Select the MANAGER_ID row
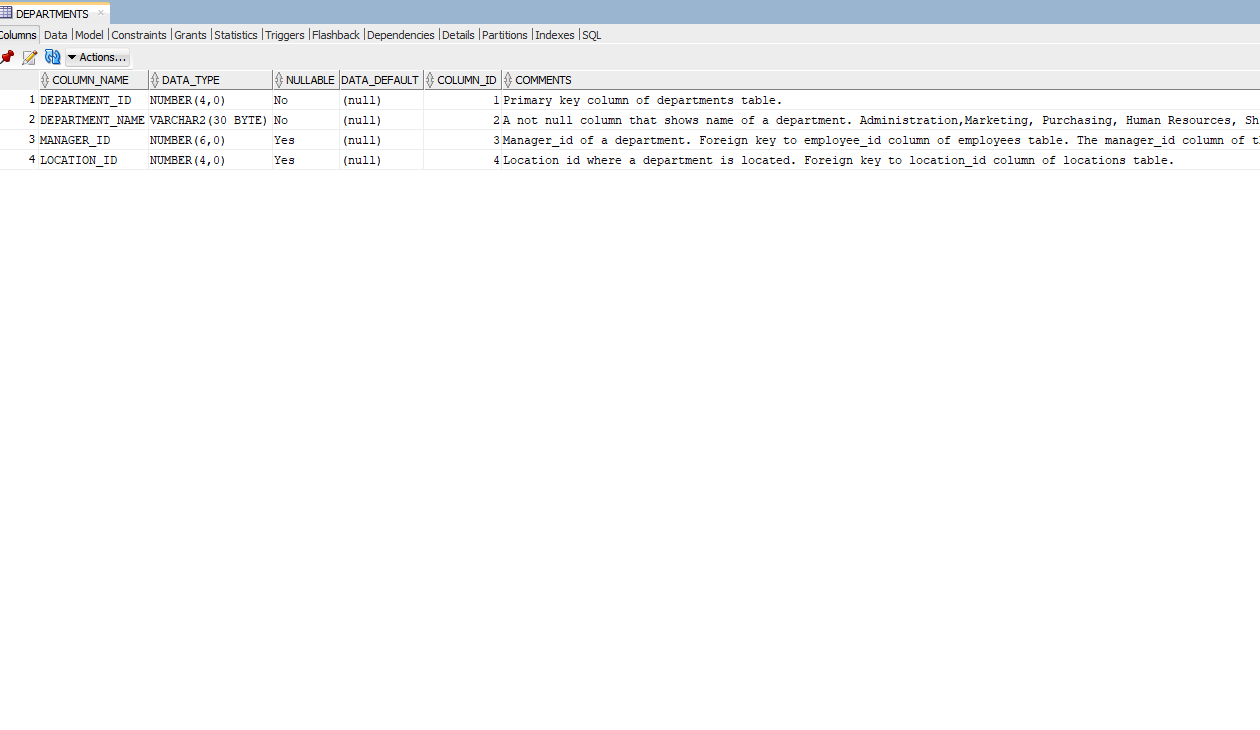The image size is (1260, 730). coord(75,140)
